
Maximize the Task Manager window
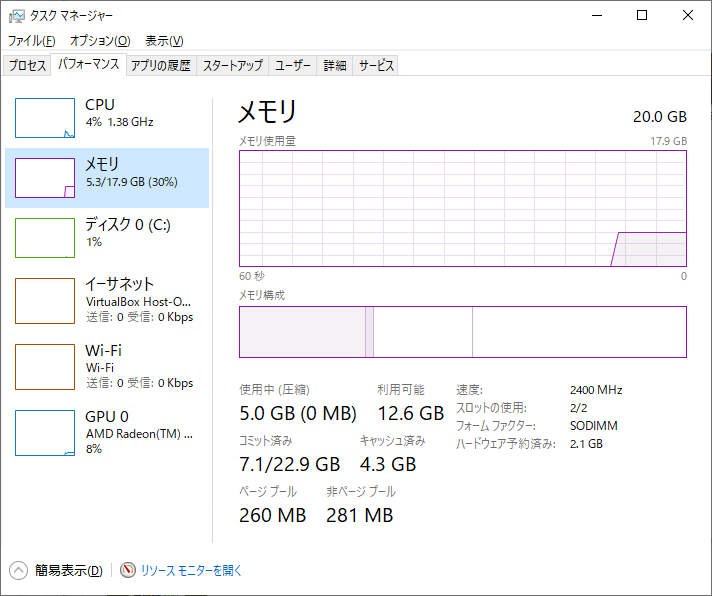click(642, 15)
